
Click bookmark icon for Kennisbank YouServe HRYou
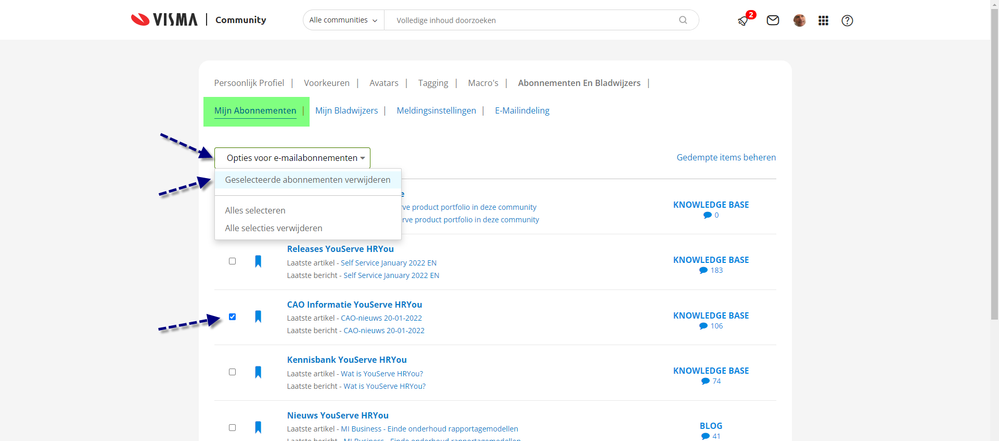[x=258, y=372]
